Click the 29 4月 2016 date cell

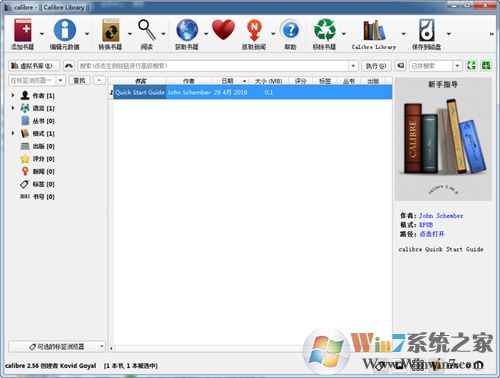click(231, 92)
